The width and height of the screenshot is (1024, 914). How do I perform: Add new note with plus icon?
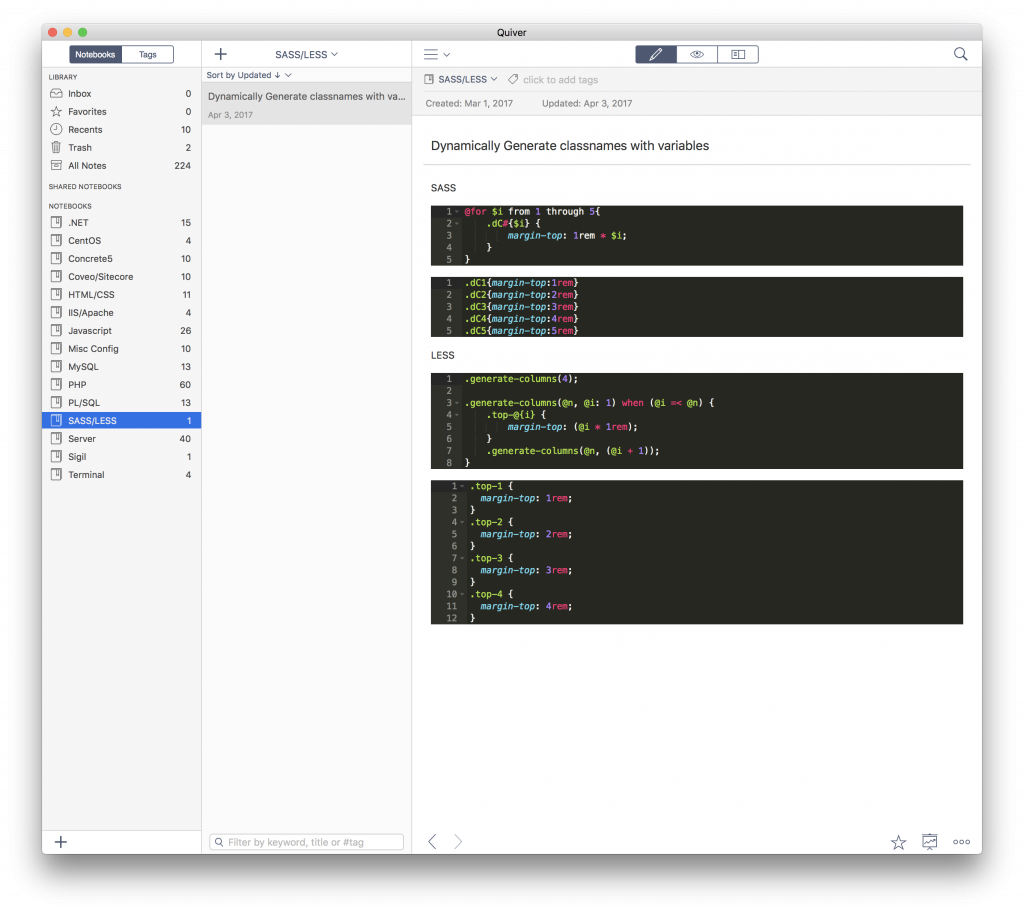point(221,54)
